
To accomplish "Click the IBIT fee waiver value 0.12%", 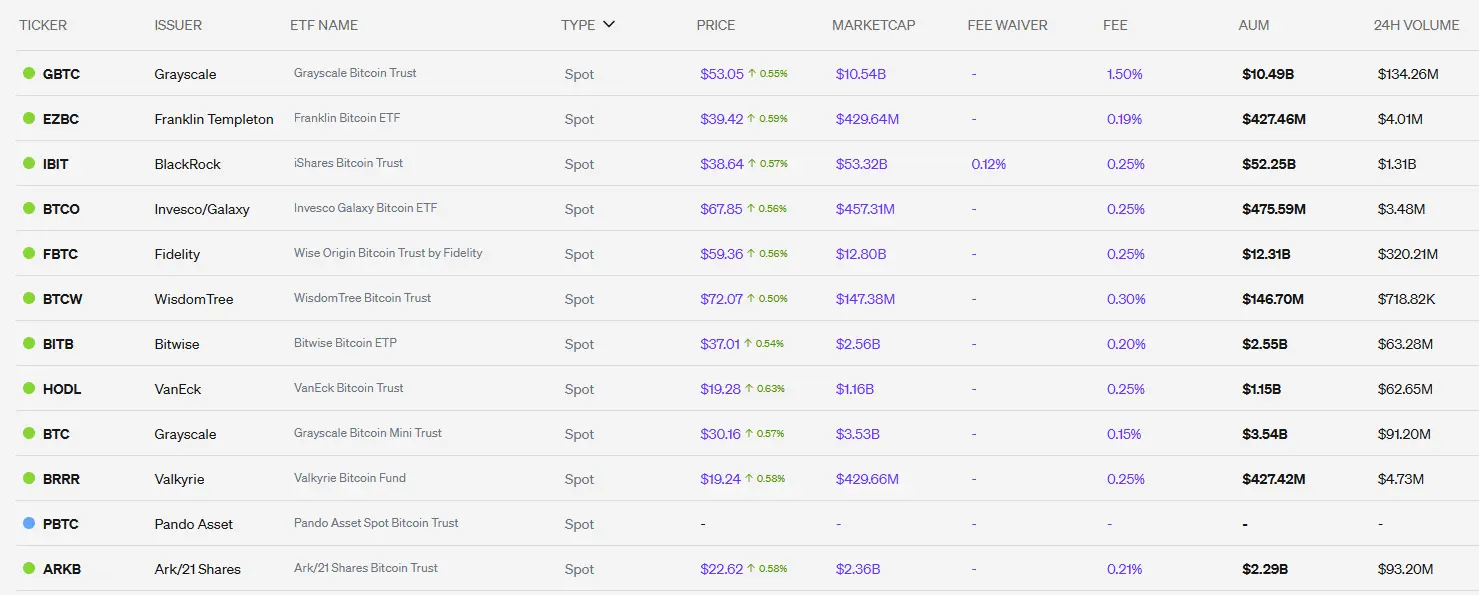I will point(988,164).
